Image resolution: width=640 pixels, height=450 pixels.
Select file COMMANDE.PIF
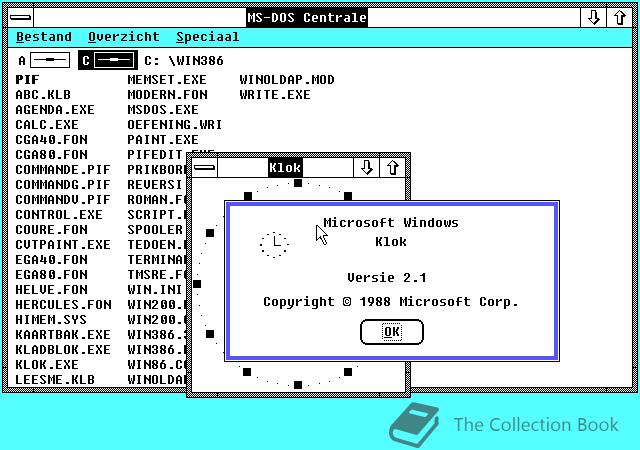pyautogui.click(x=63, y=170)
